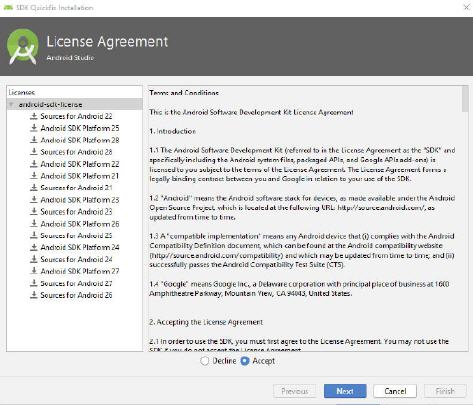Select the Decline radio button
473x405 pixels.
[x=204, y=361]
